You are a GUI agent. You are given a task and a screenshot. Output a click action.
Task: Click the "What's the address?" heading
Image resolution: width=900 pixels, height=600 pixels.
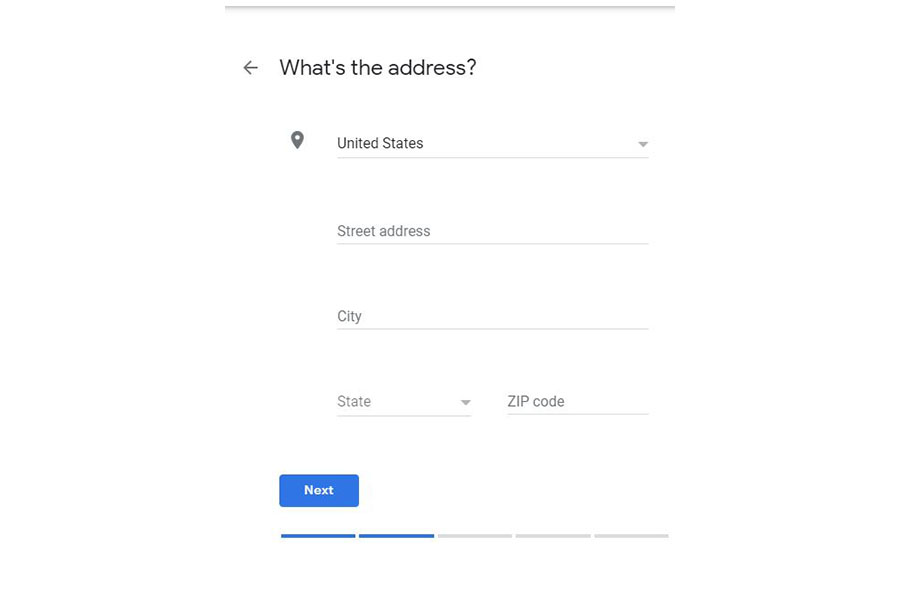[x=378, y=68]
